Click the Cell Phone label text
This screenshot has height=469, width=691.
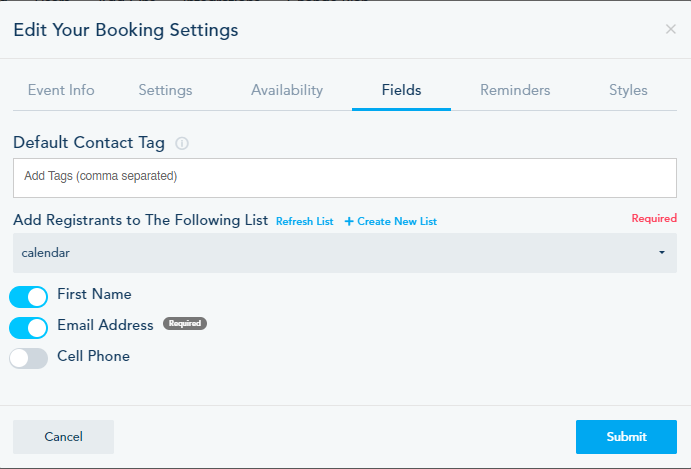[93, 356]
